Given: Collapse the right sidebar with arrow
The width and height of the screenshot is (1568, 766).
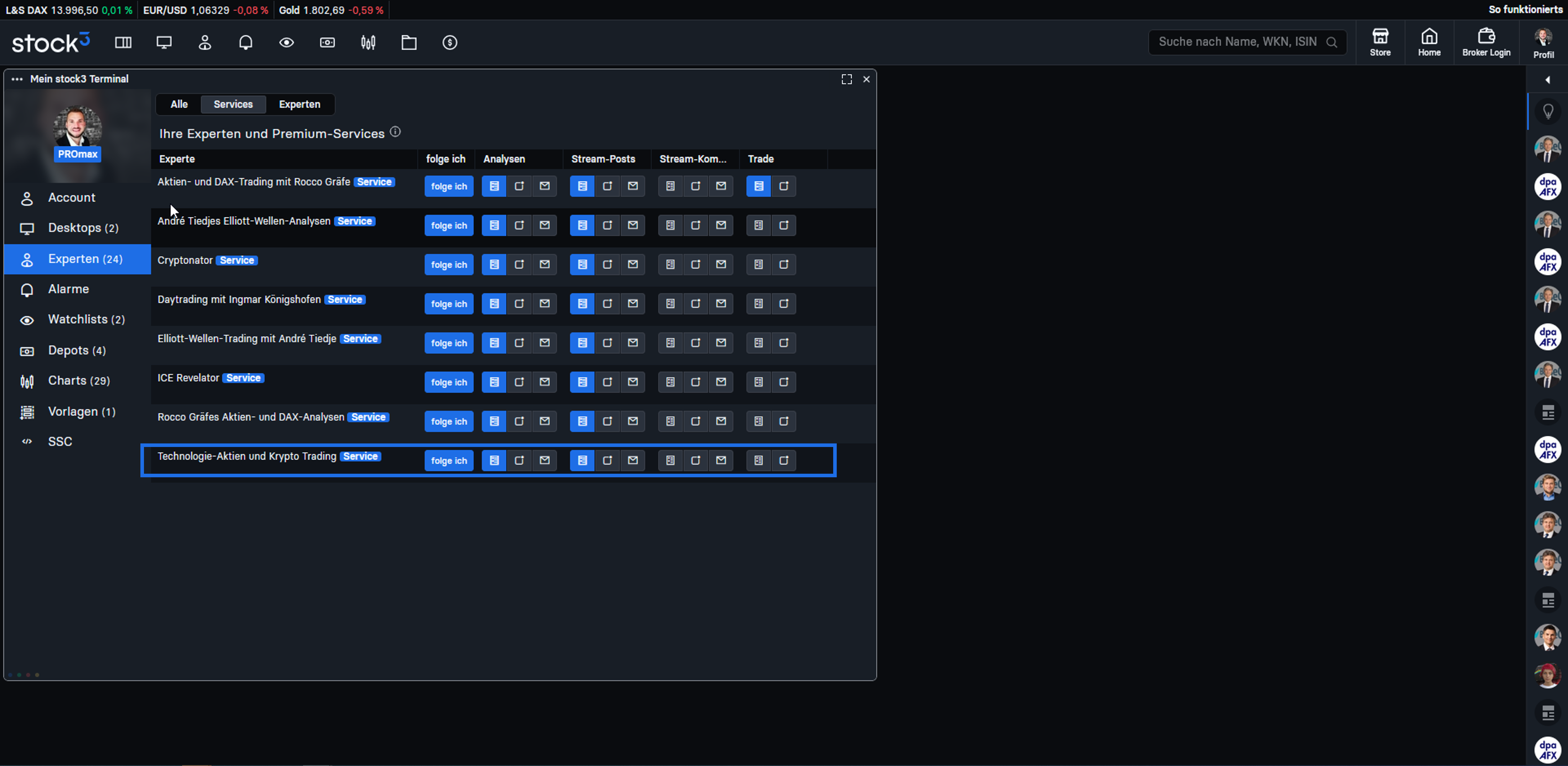Looking at the screenshot, I should coord(1547,80).
